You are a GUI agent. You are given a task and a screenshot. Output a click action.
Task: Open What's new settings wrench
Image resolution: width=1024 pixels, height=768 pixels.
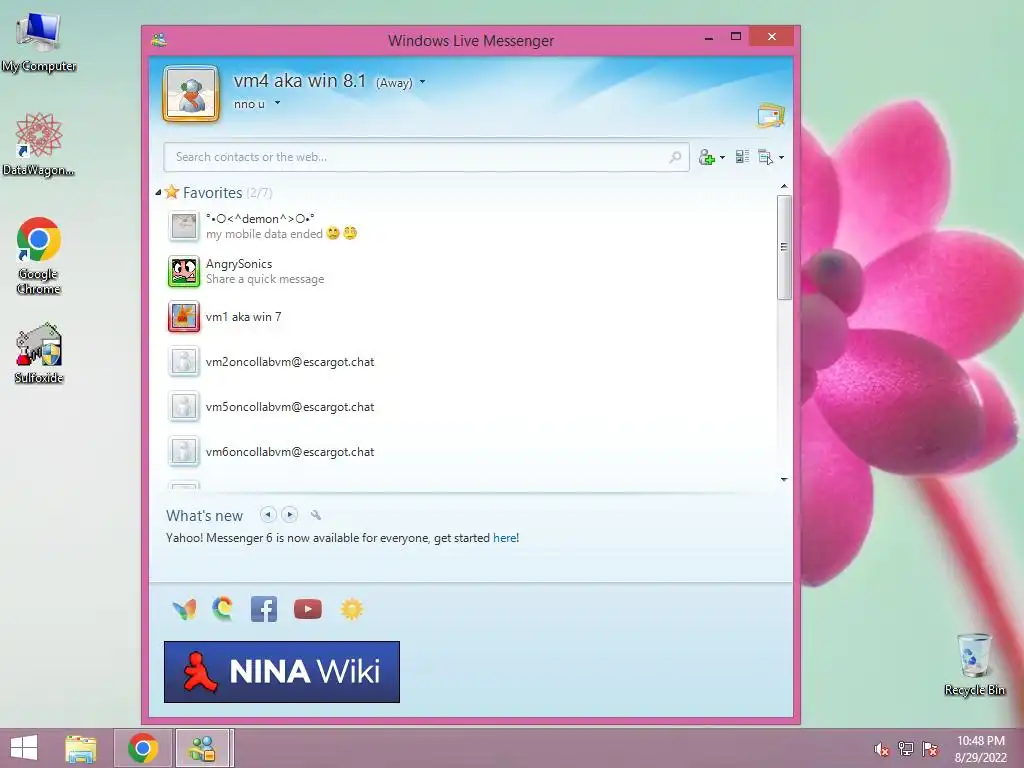point(316,515)
